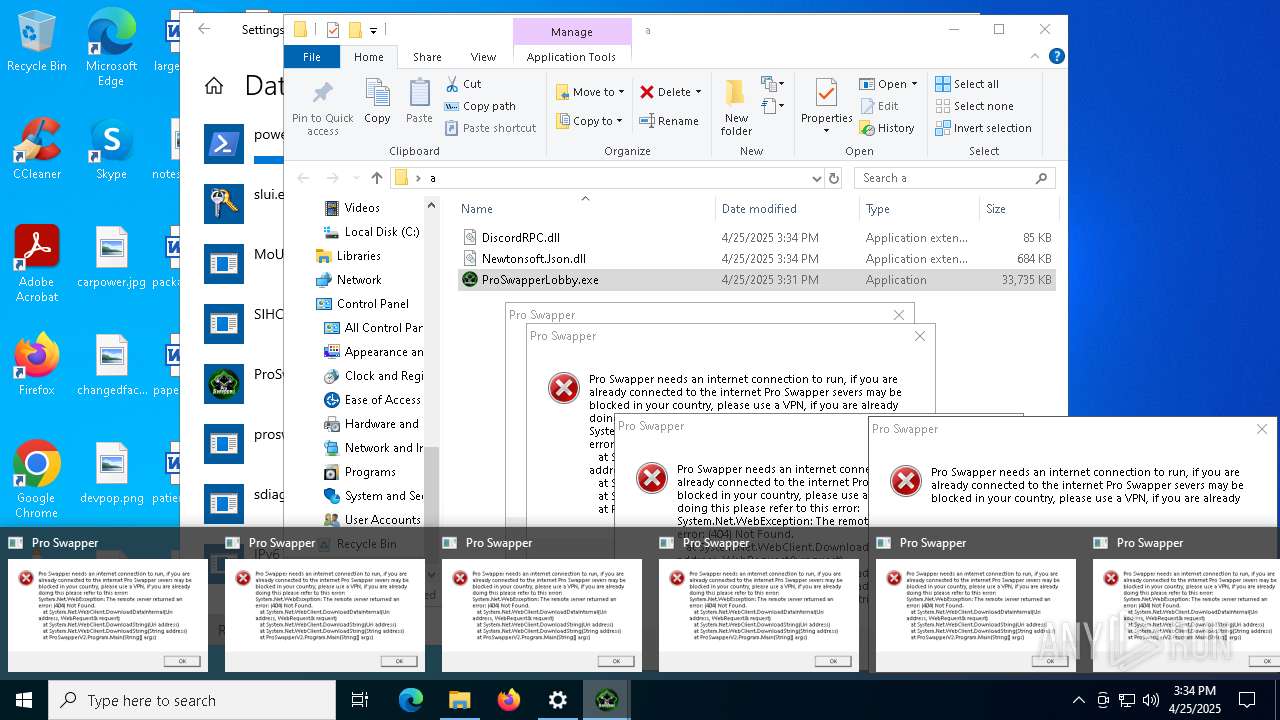
Task: Select ProSwapperLobby.exe file
Action: (x=756, y=280)
